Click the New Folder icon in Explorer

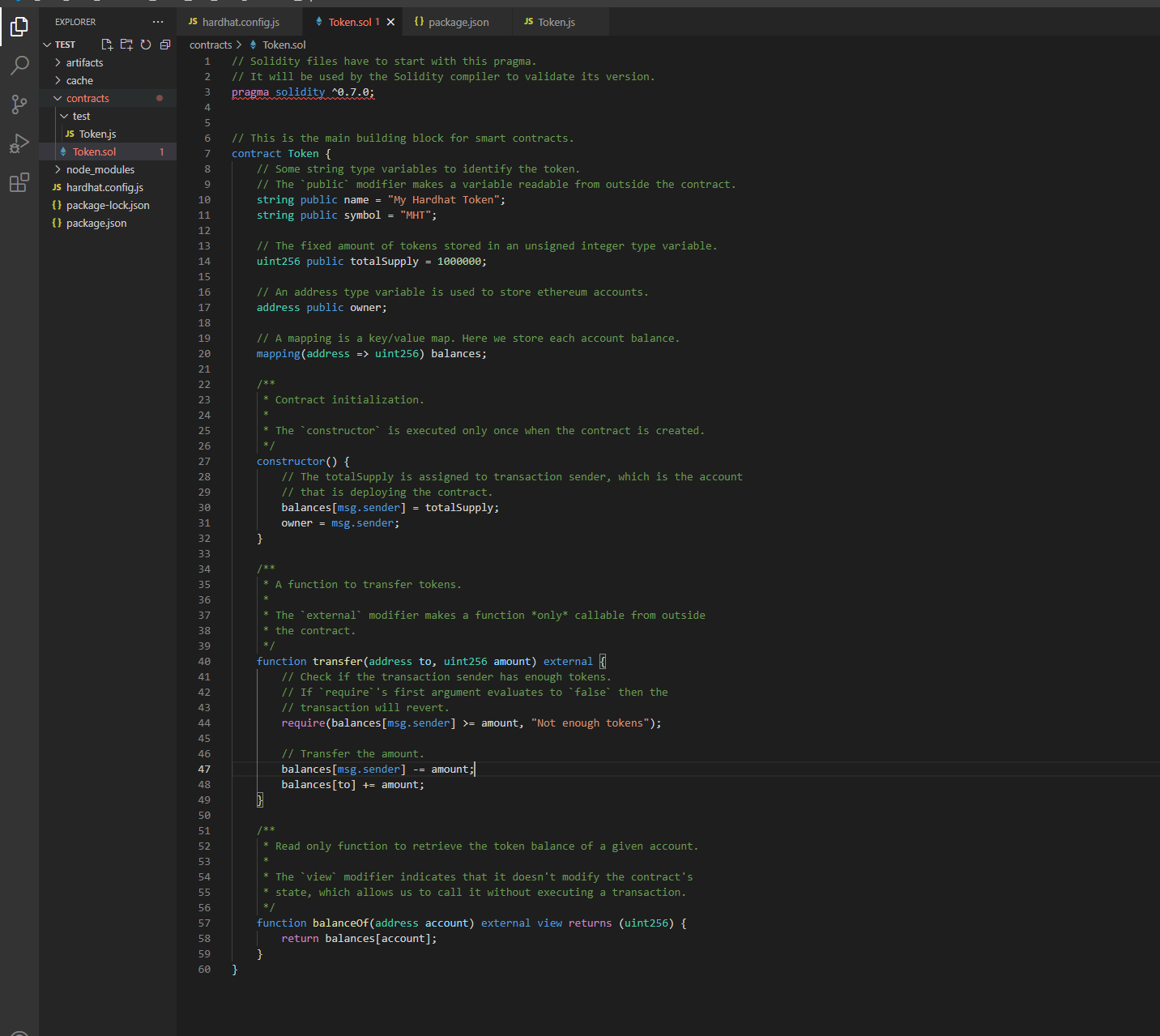(x=126, y=45)
